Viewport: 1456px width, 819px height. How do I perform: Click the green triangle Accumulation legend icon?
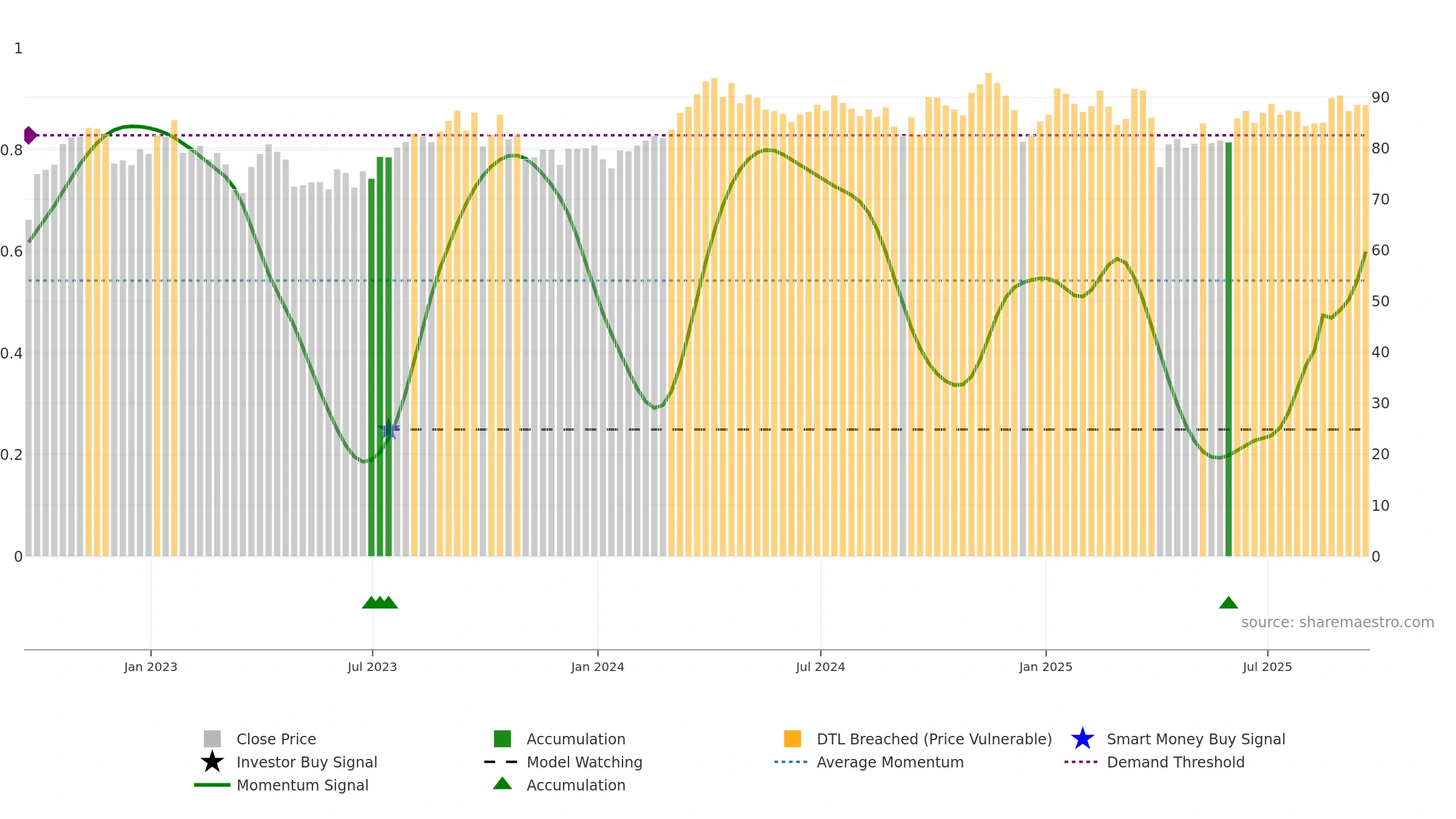(502, 784)
